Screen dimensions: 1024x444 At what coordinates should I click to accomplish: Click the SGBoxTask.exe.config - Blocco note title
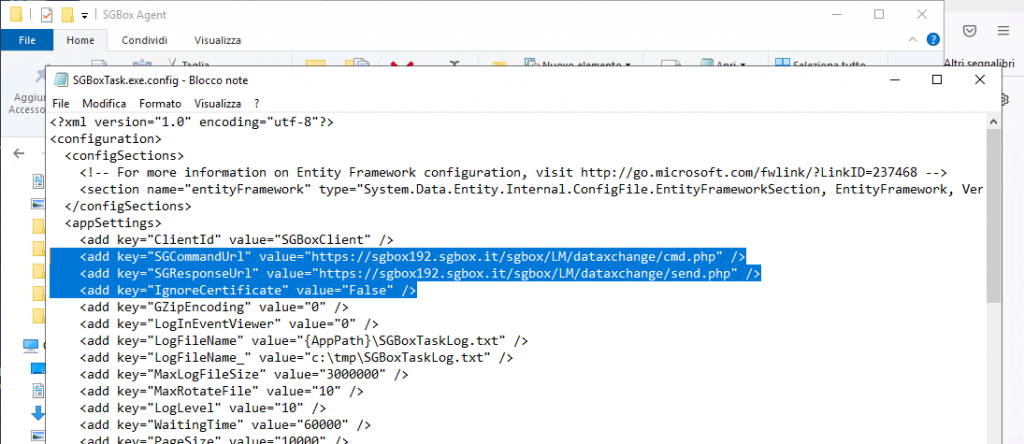tap(161, 80)
